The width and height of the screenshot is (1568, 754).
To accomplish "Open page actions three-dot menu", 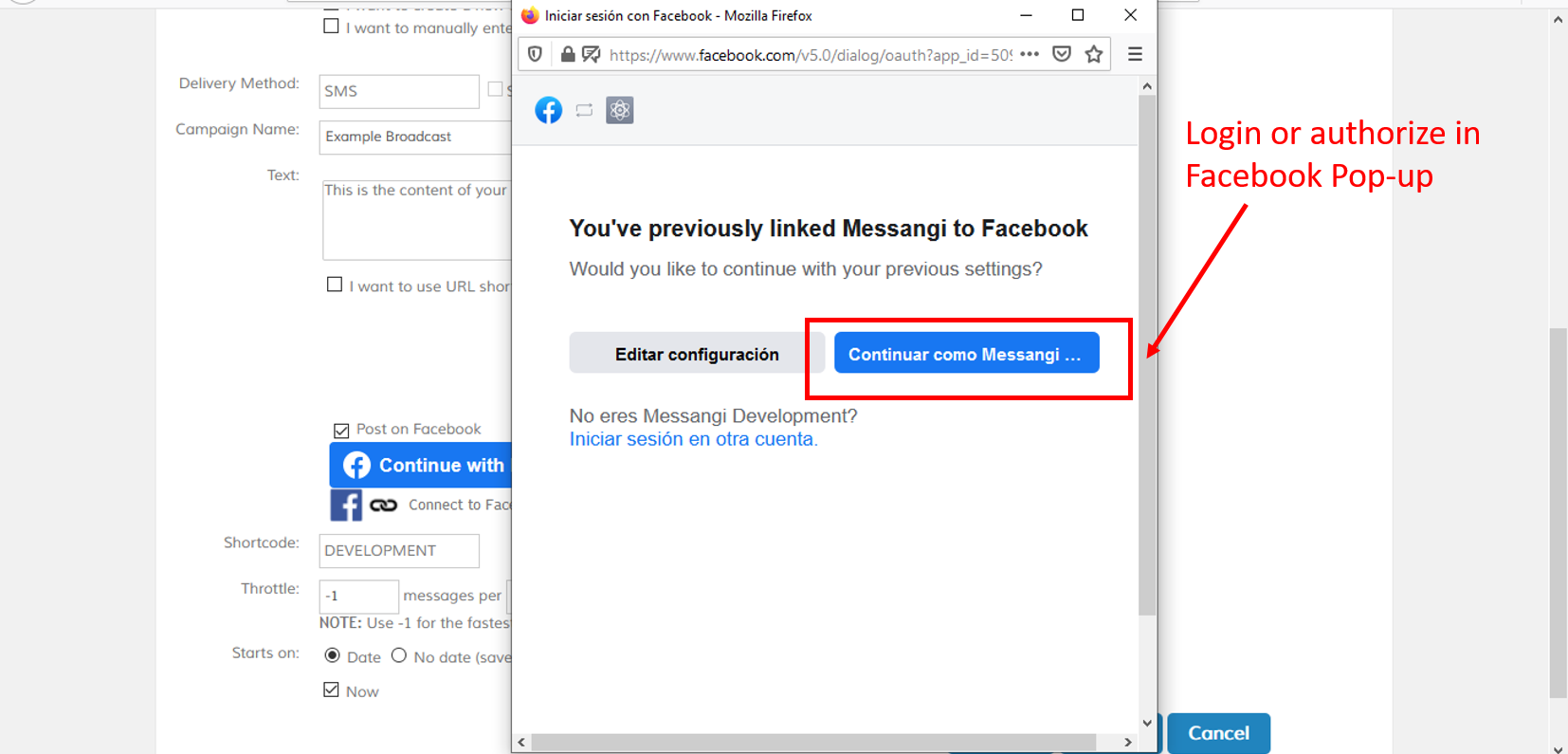I will pos(1030,54).
